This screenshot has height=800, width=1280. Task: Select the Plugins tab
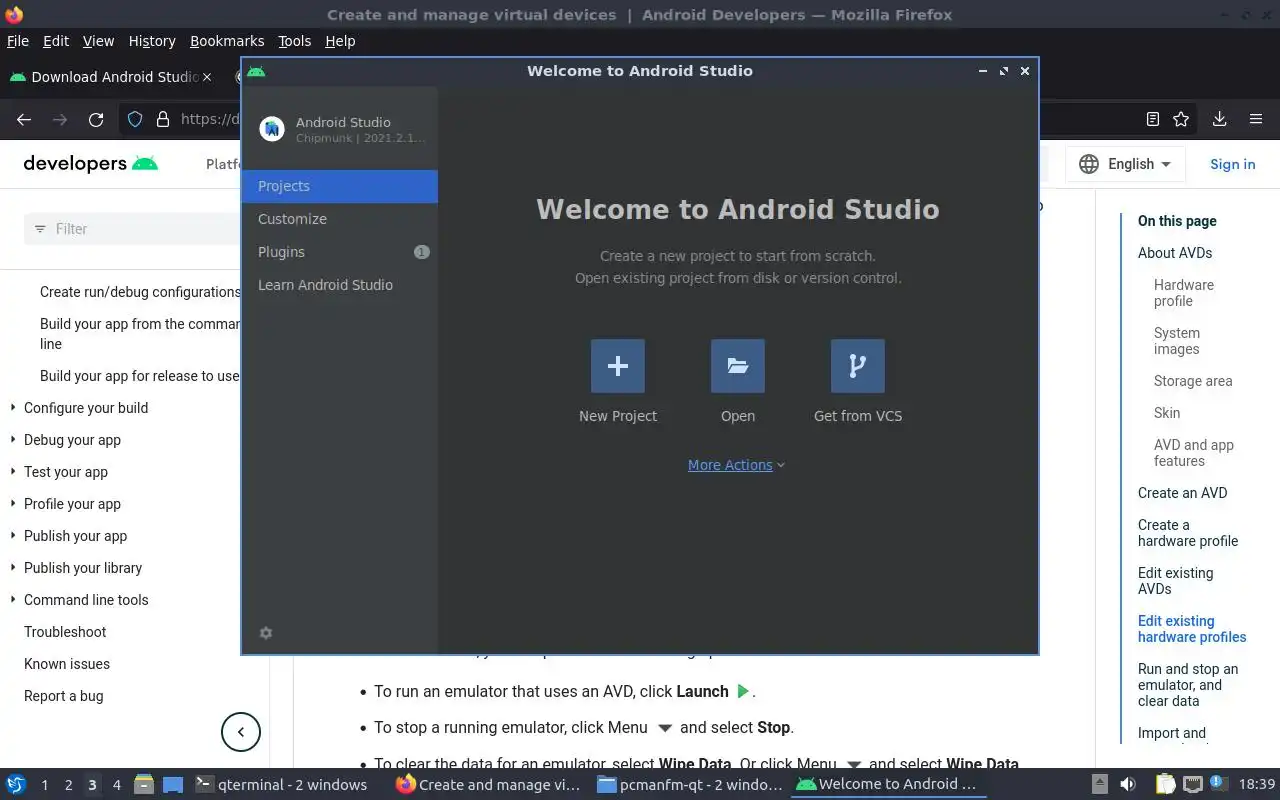pos(340,252)
